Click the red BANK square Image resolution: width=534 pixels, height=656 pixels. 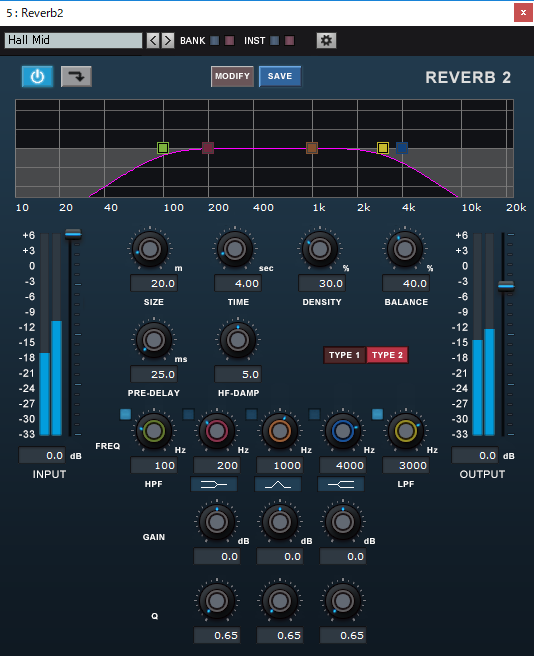click(229, 41)
